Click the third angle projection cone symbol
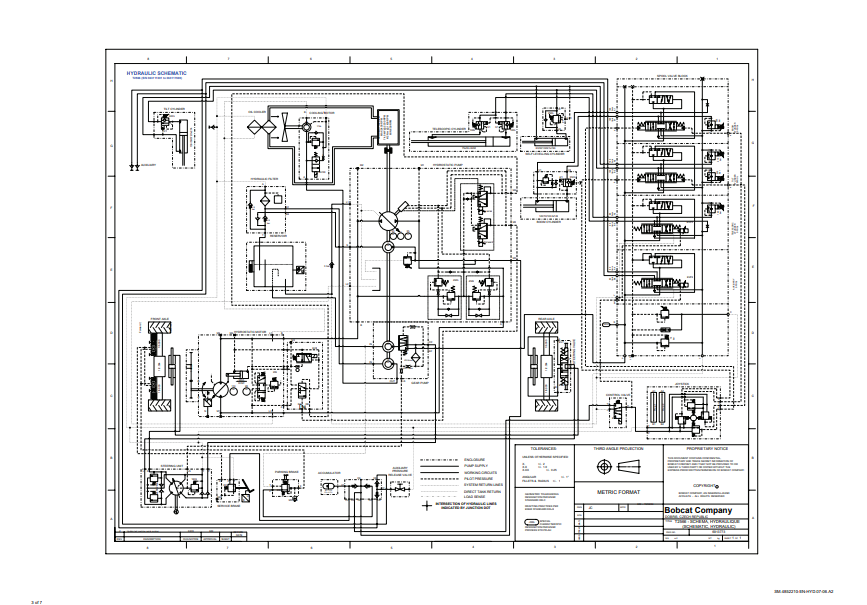Screen dimensions: 867x605 point(628,467)
